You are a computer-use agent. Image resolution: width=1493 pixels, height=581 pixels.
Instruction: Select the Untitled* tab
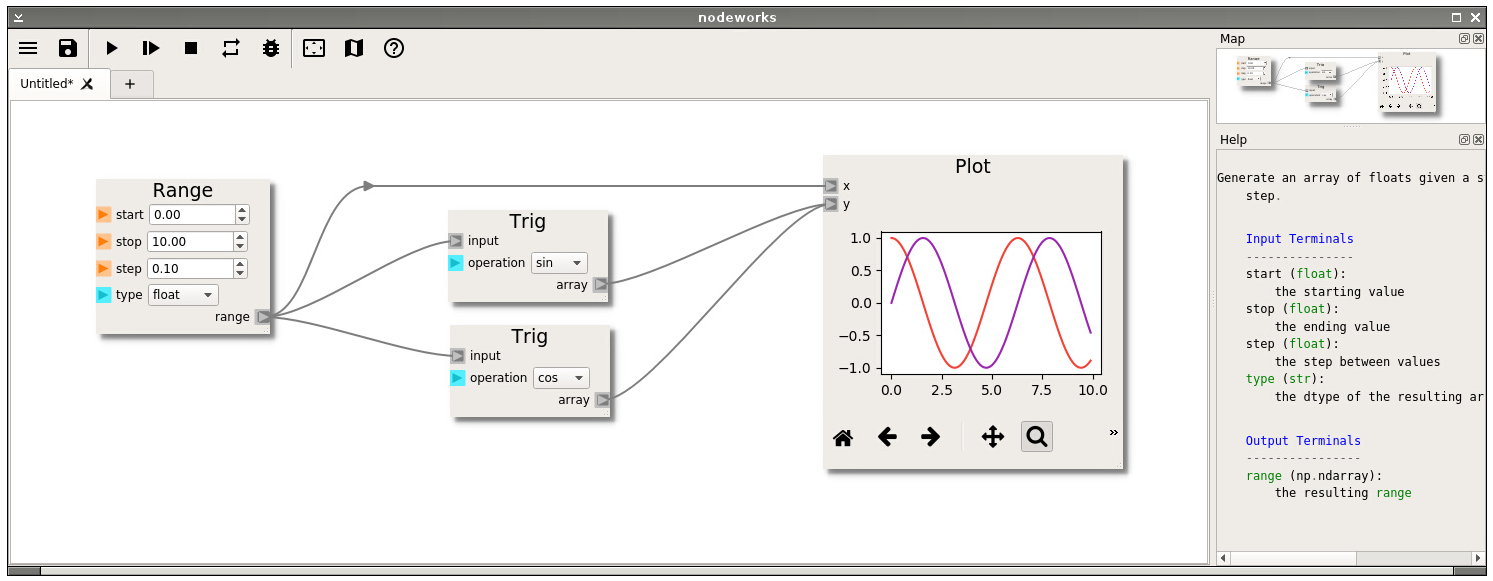point(47,84)
